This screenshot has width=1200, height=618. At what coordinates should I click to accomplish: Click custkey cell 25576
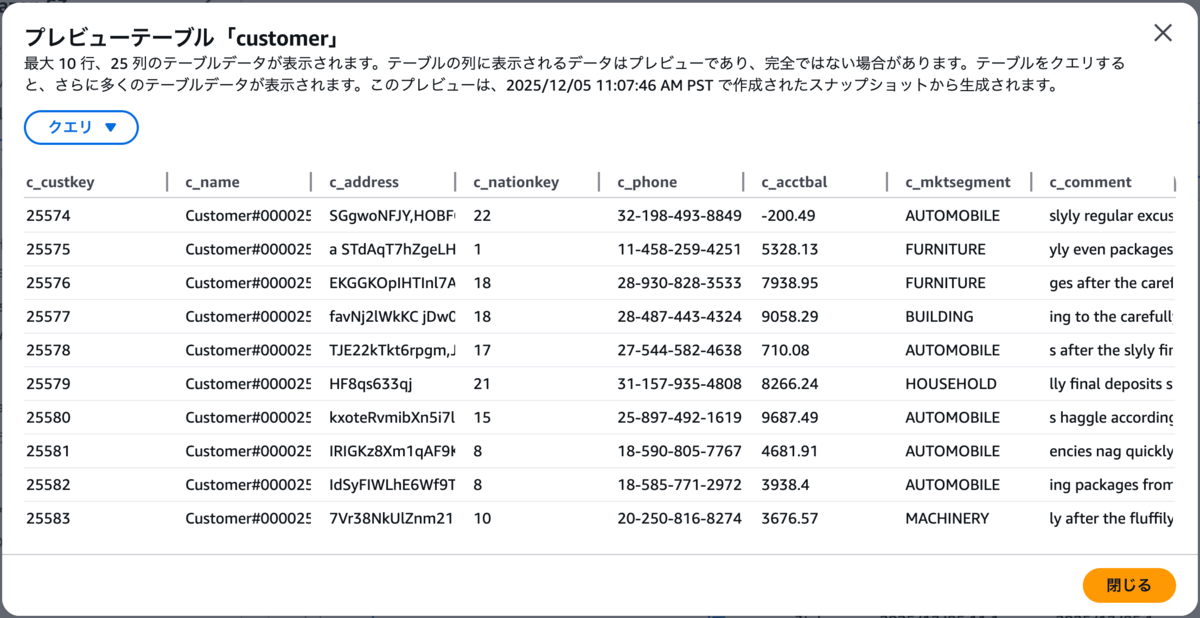pos(48,283)
